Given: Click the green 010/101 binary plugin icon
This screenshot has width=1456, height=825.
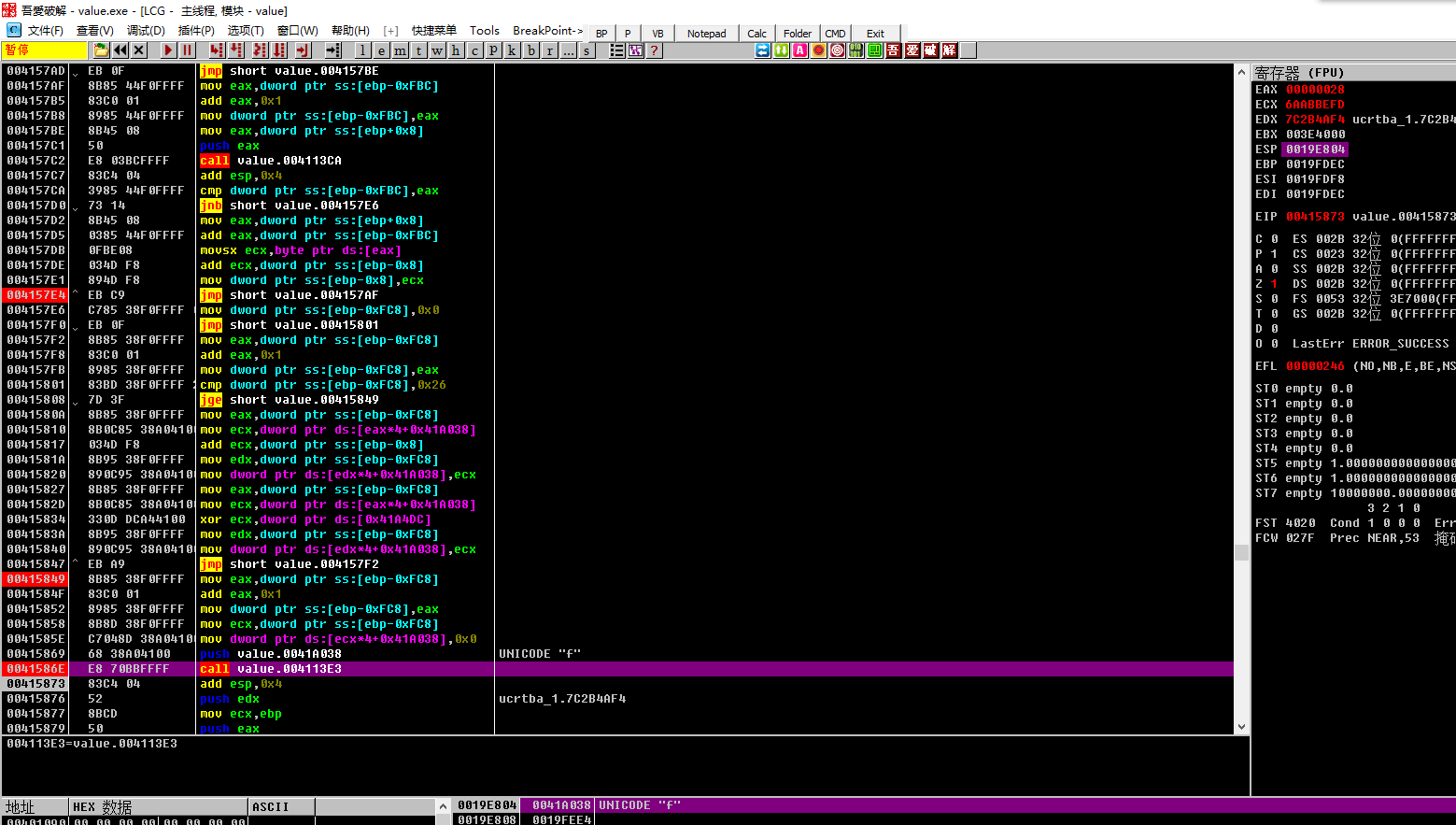Looking at the screenshot, I should 856,50.
